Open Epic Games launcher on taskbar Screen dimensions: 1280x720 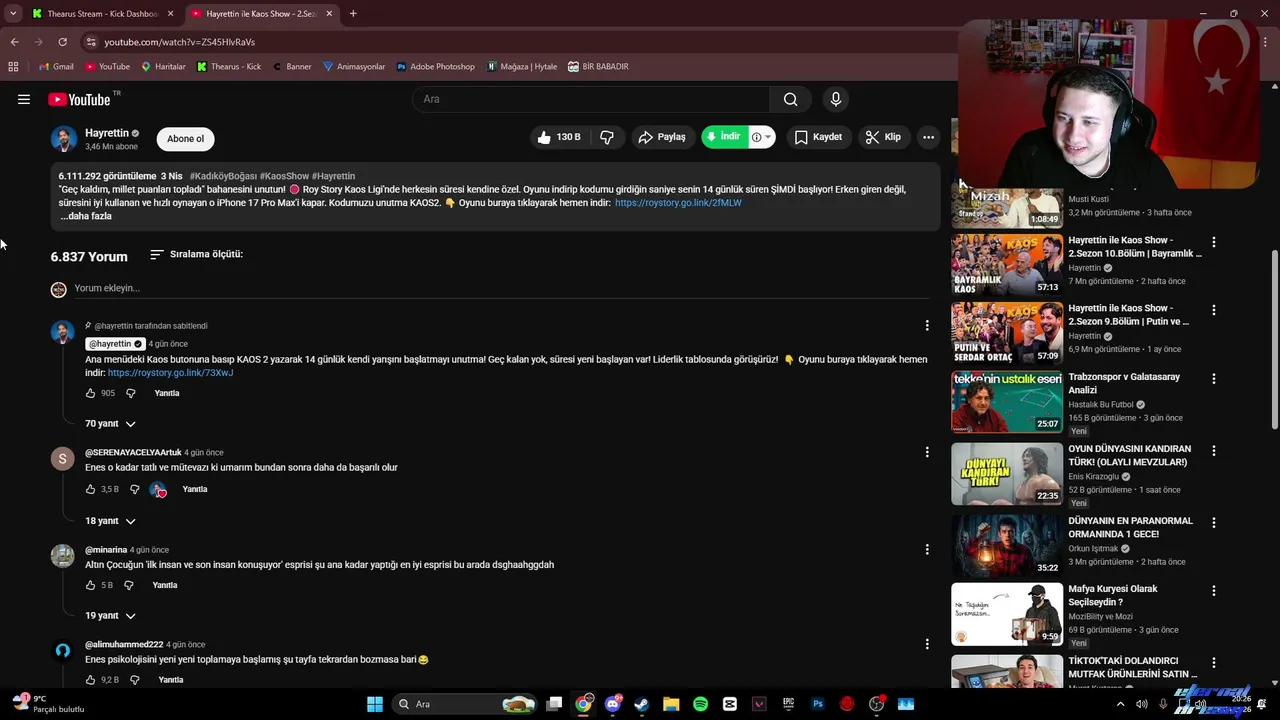(x=788, y=704)
